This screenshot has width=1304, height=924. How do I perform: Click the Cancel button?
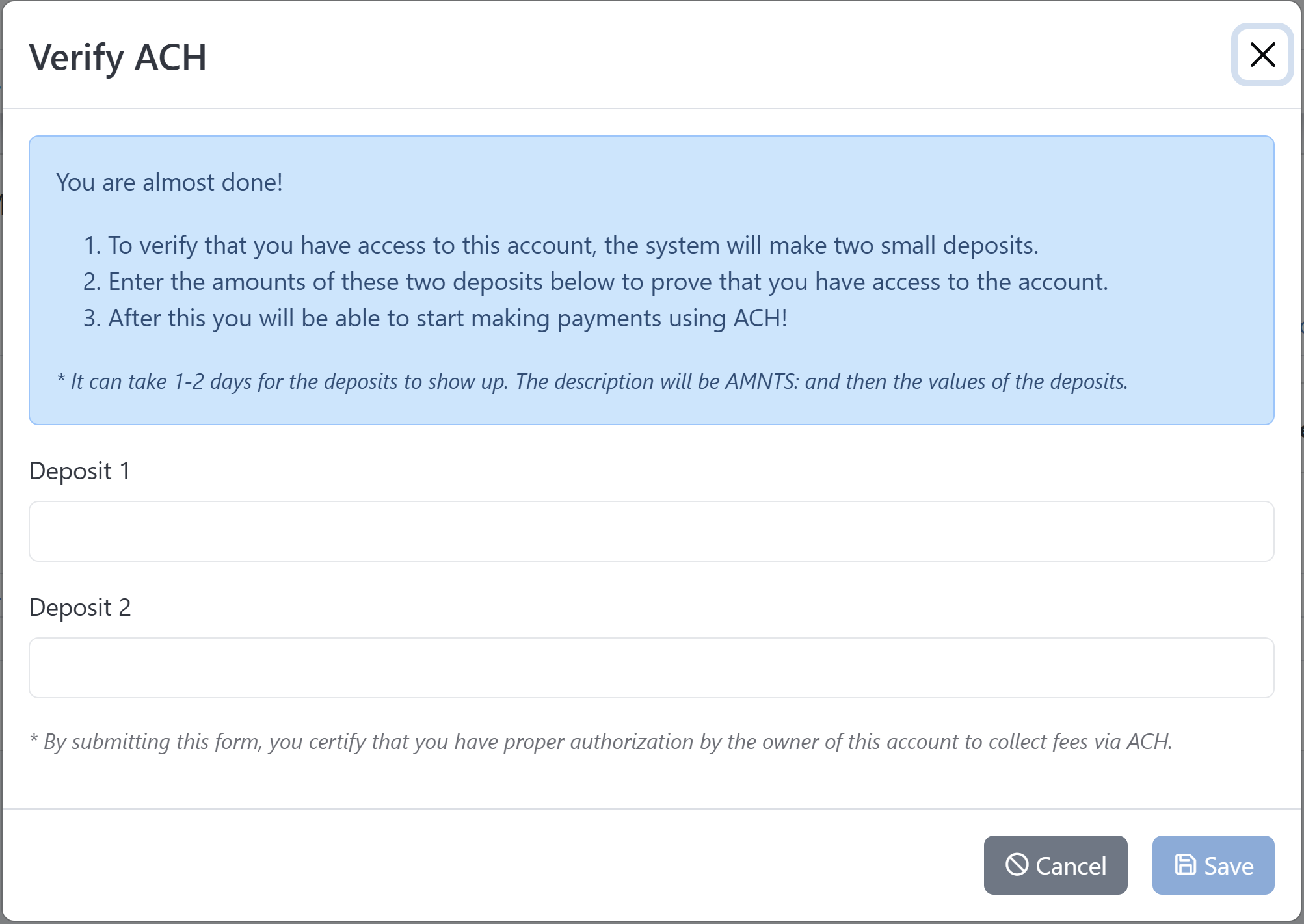click(x=1056, y=865)
